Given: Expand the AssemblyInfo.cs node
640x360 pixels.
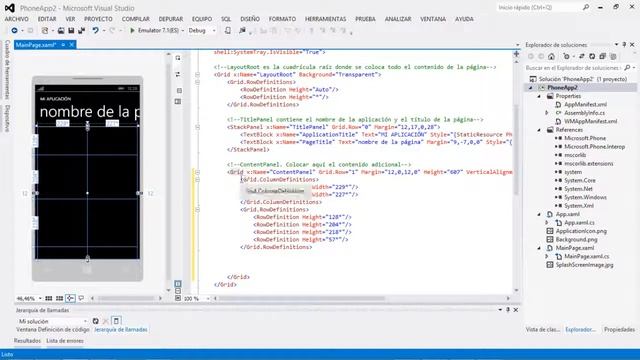Looking at the screenshot, I should pos(547,113).
